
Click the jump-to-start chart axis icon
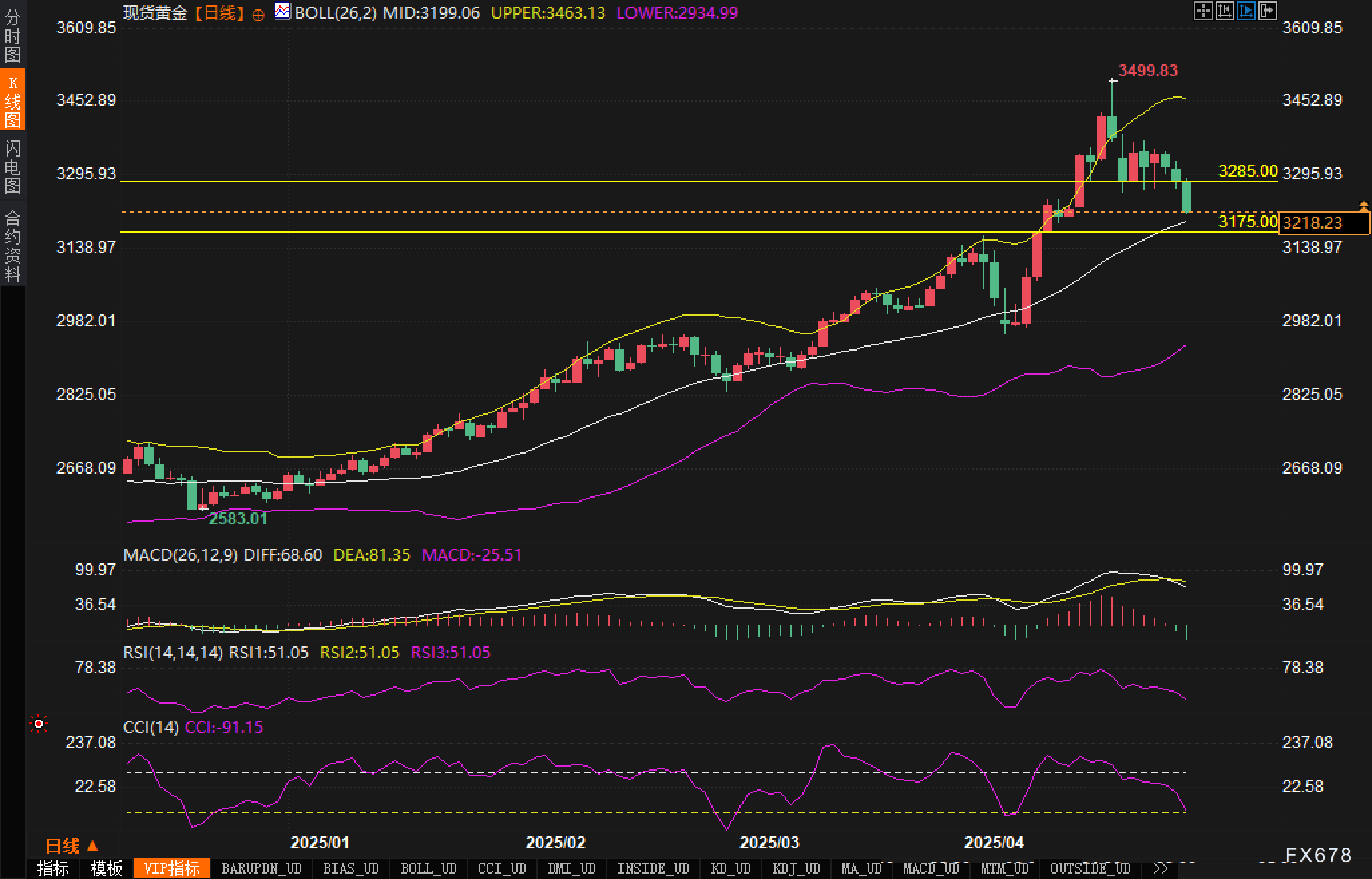(x=1224, y=11)
